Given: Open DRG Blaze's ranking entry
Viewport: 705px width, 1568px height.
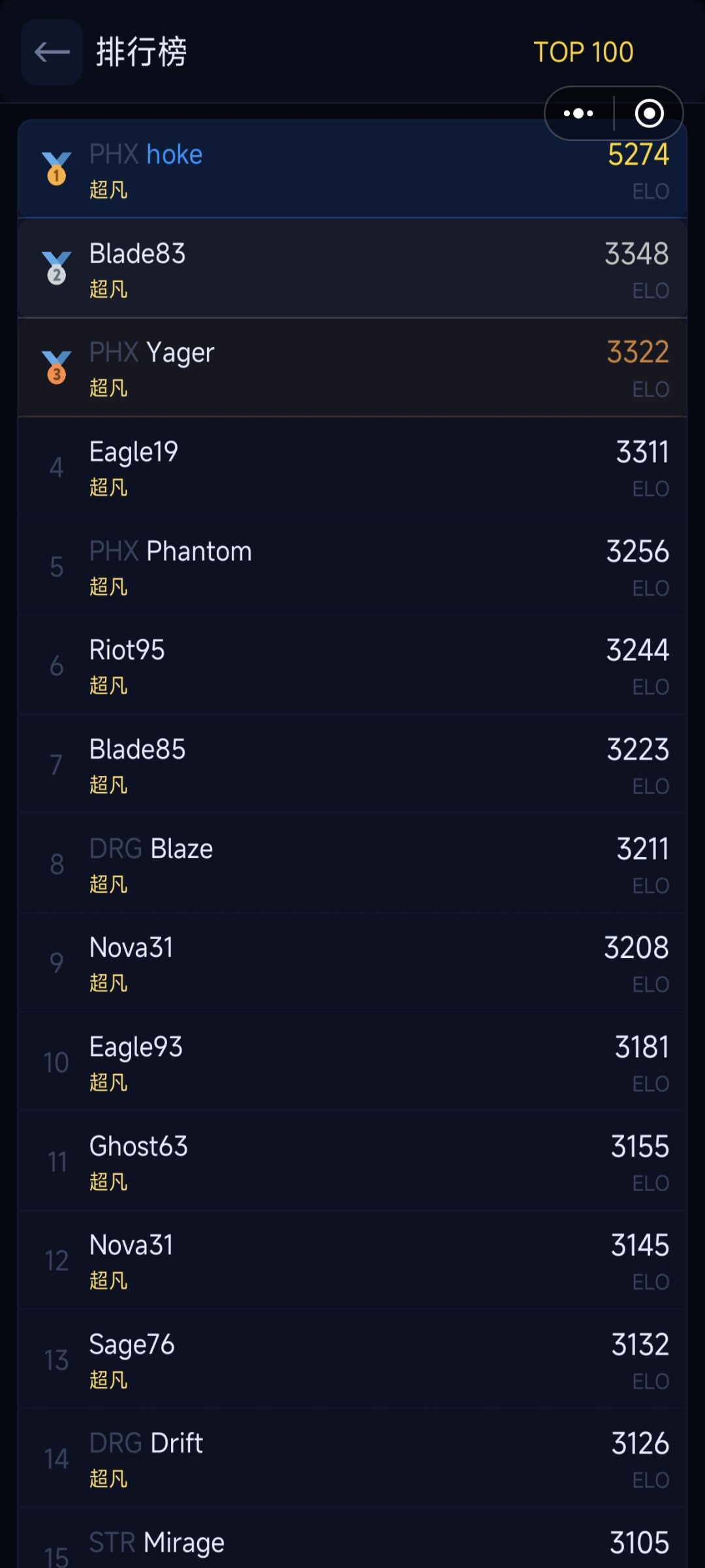Looking at the screenshot, I should (352, 864).
